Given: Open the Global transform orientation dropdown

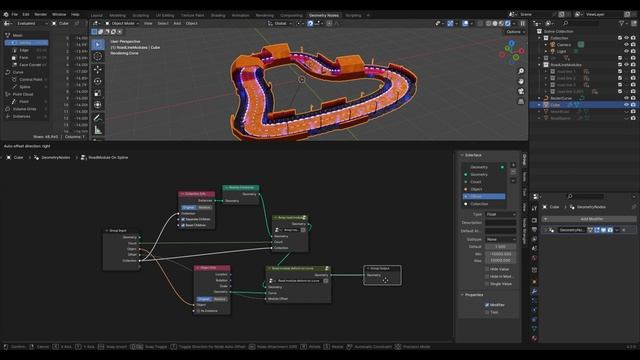Looking at the screenshot, I should (280, 23).
